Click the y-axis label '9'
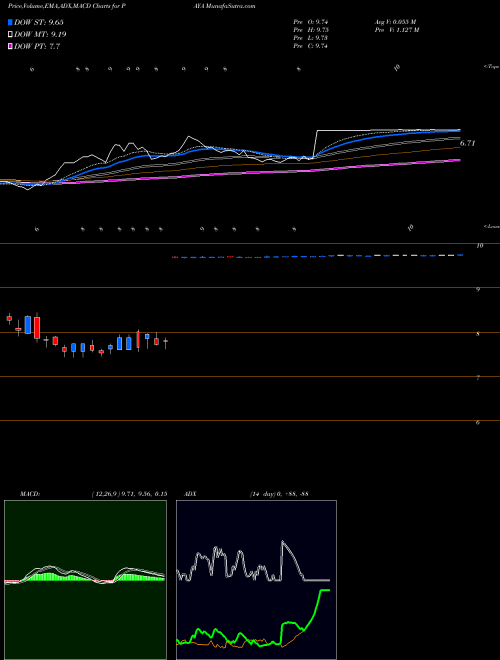This screenshot has height=660, width=500. pos(478,290)
